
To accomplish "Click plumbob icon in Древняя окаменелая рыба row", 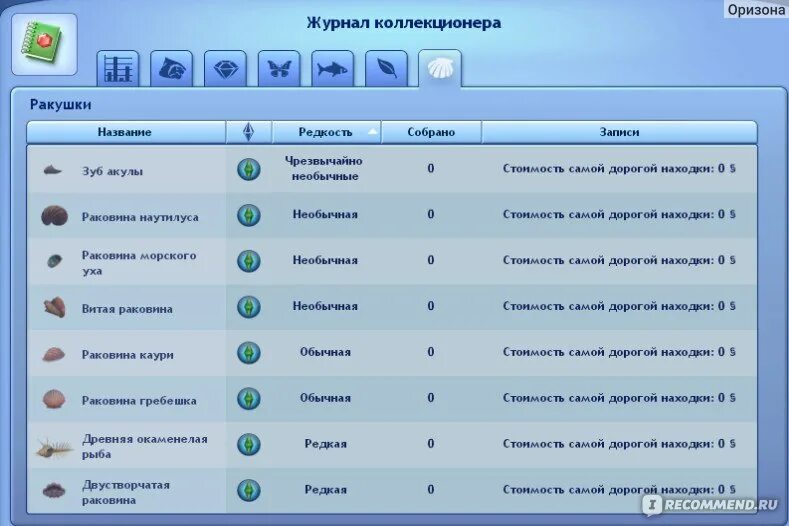I will point(249,444).
